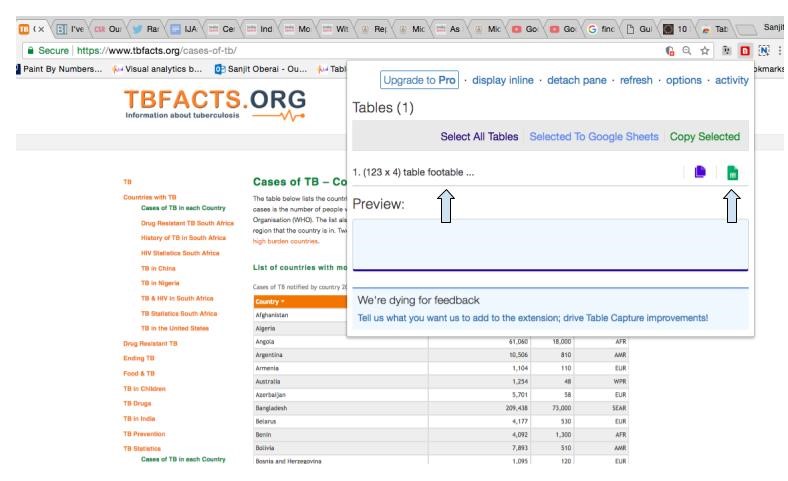Select the '(123 x 4) table footable' entry
The height and width of the screenshot is (481, 788).
coord(413,172)
